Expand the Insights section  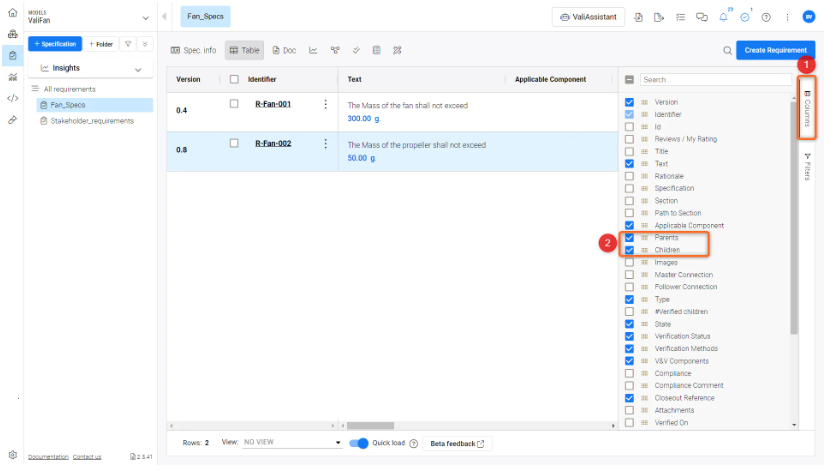click(x=138, y=70)
